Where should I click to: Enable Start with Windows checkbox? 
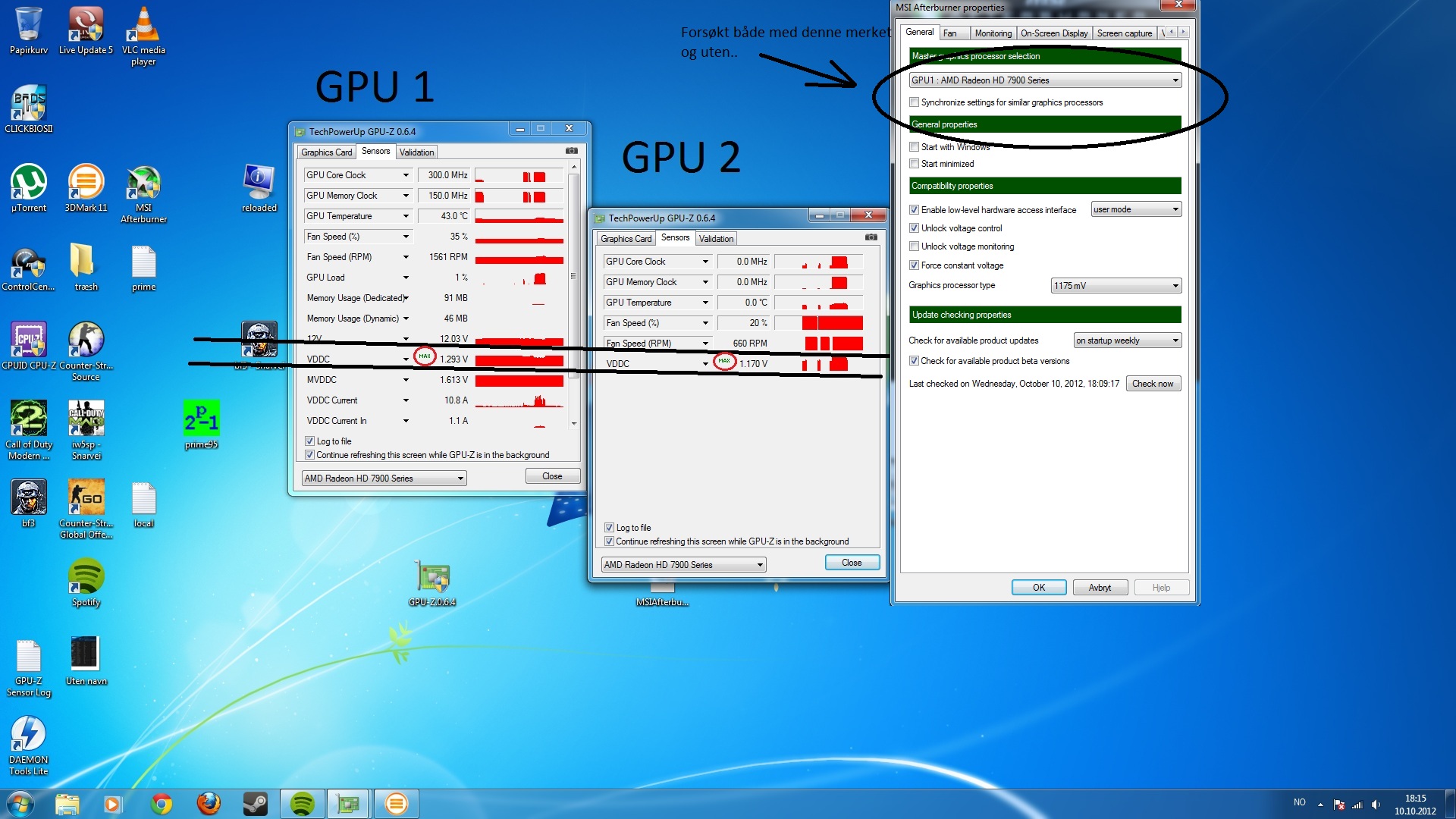[x=914, y=147]
